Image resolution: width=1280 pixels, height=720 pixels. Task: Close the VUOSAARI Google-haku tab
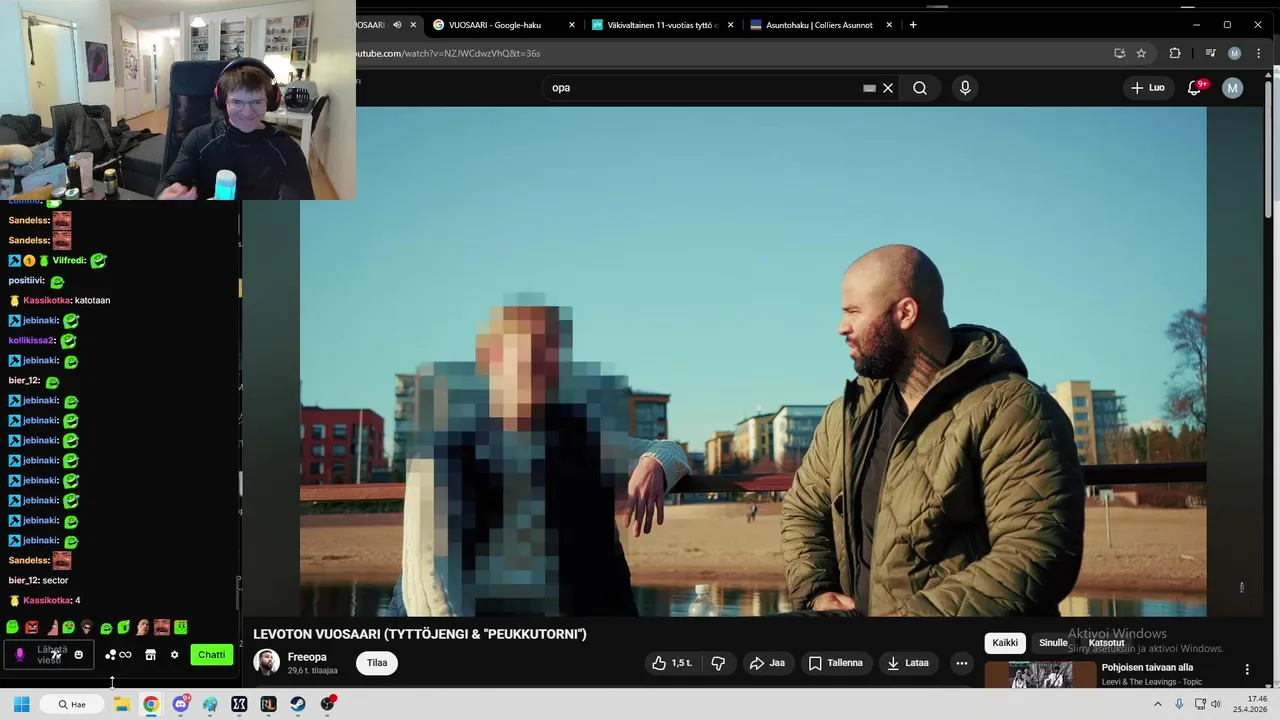pyautogui.click(x=572, y=25)
